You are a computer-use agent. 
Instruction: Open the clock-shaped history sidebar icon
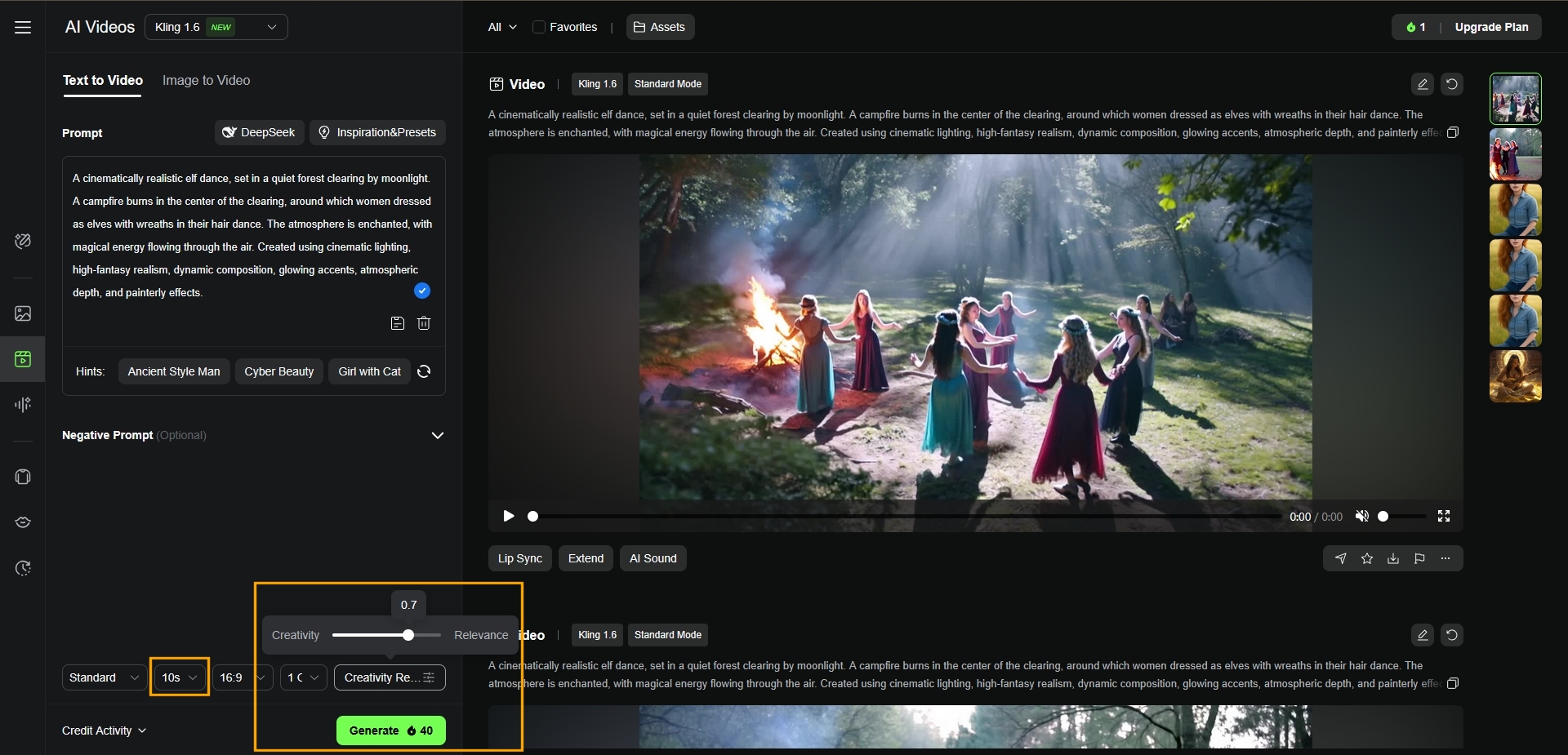(23, 568)
